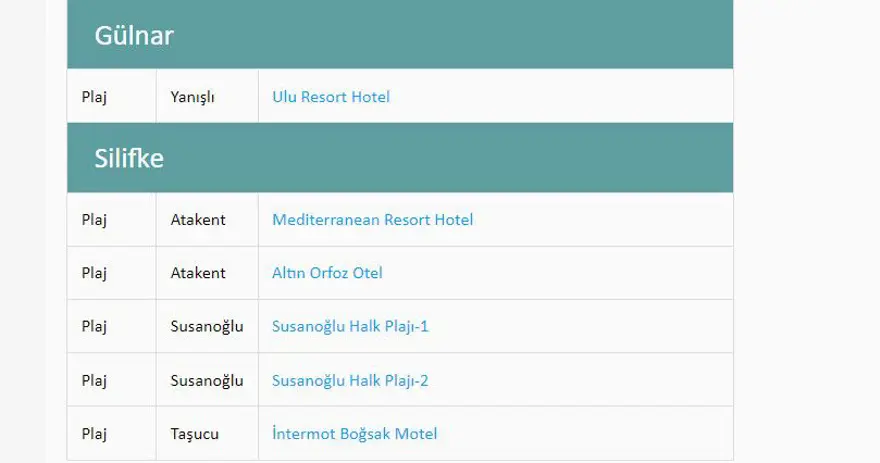The height and width of the screenshot is (463, 880).
Task: Click Plaj in the Mediterranean Resort Hotel row
Action: (94, 220)
